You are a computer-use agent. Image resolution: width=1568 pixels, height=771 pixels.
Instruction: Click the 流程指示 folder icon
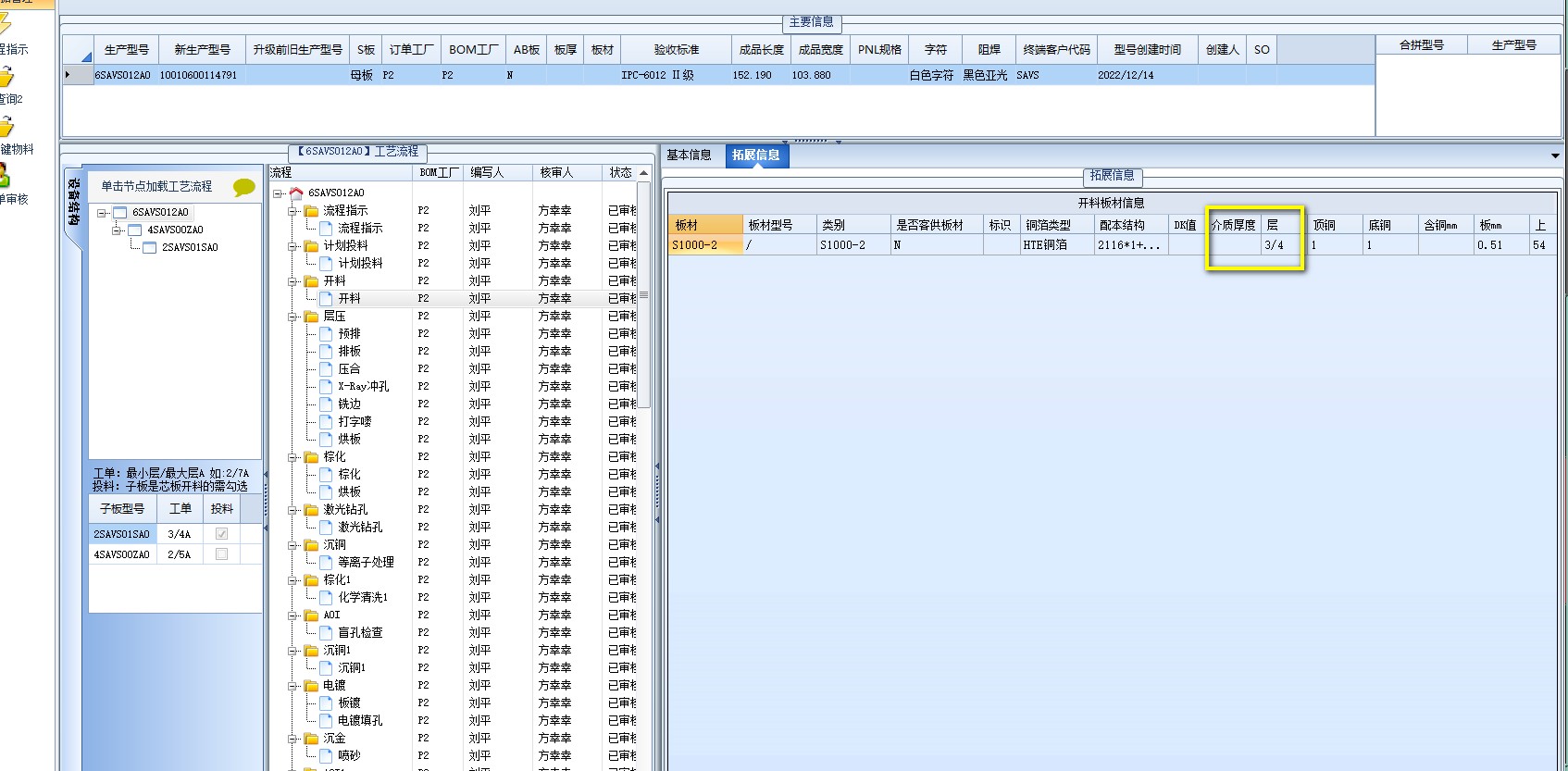(312, 211)
